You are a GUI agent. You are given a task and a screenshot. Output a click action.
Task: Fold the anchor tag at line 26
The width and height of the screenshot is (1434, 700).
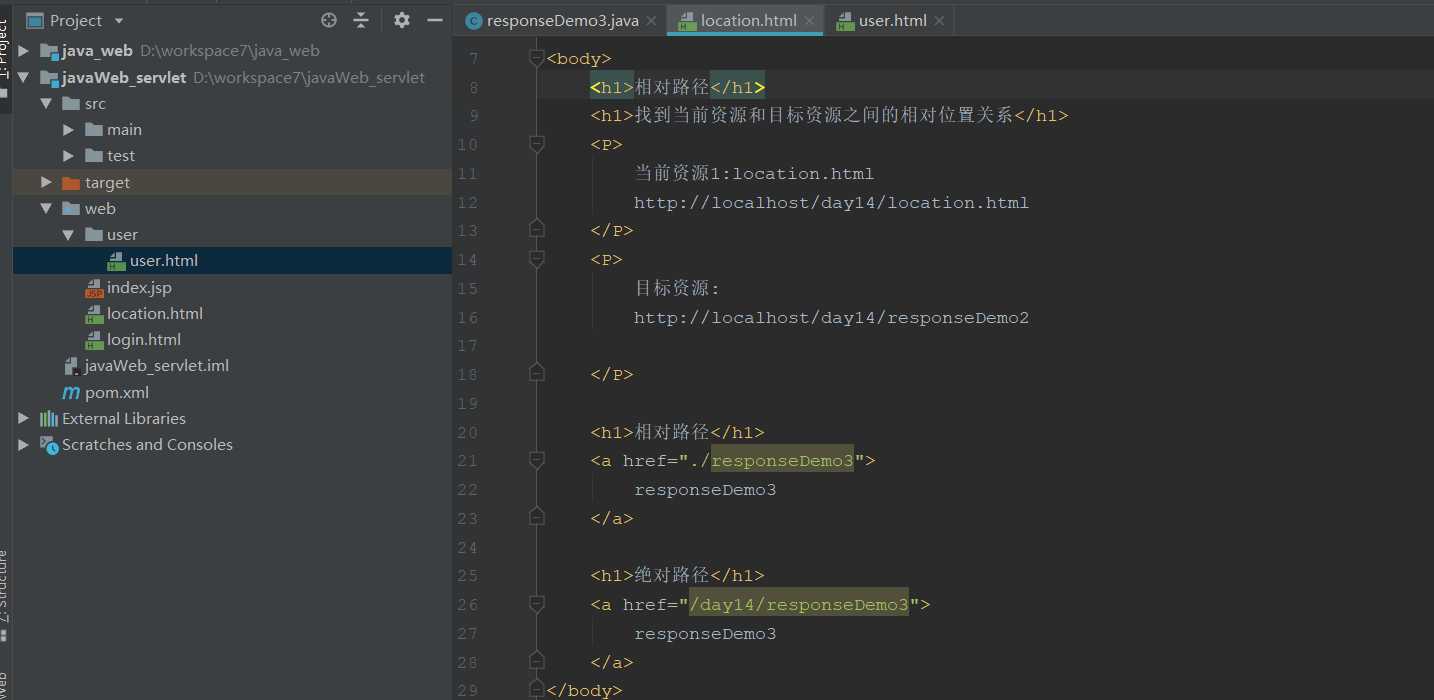click(x=537, y=605)
